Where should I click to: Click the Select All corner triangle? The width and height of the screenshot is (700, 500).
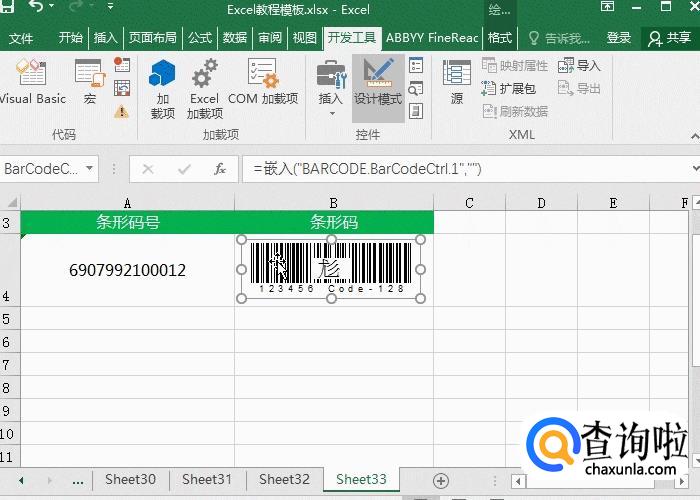pyautogui.click(x=11, y=203)
